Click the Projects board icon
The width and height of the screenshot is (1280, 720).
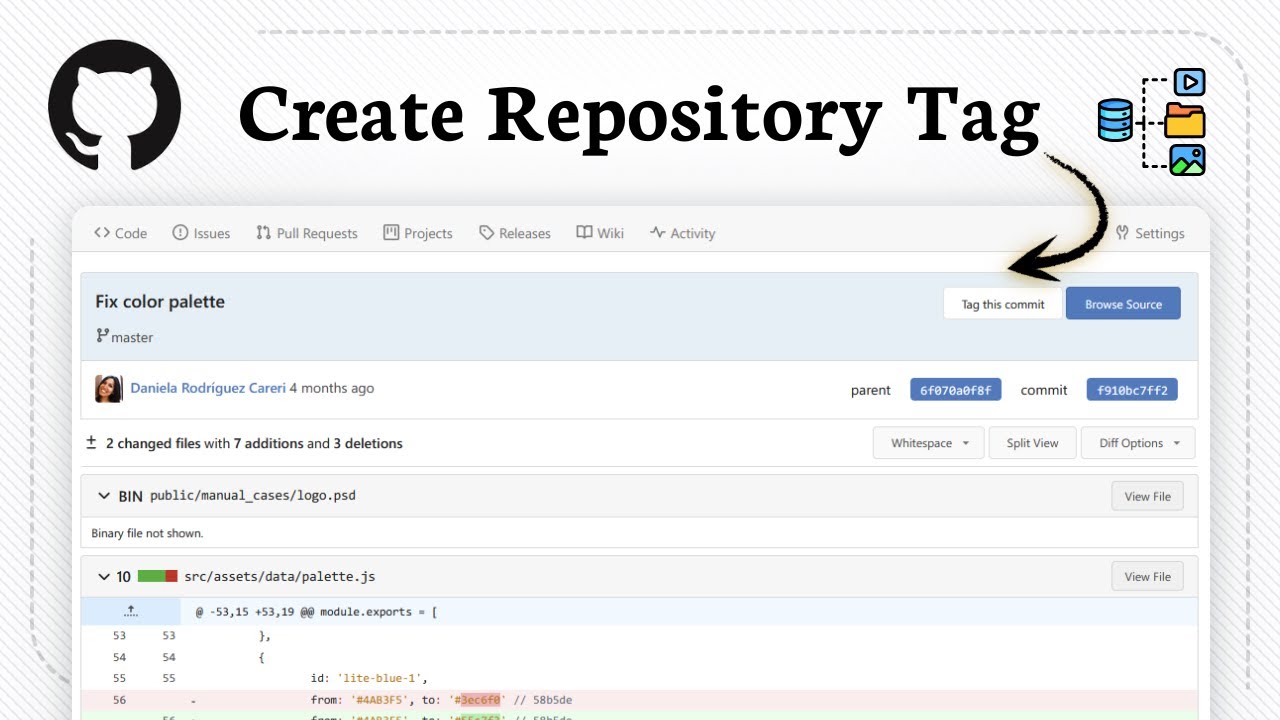[391, 233]
